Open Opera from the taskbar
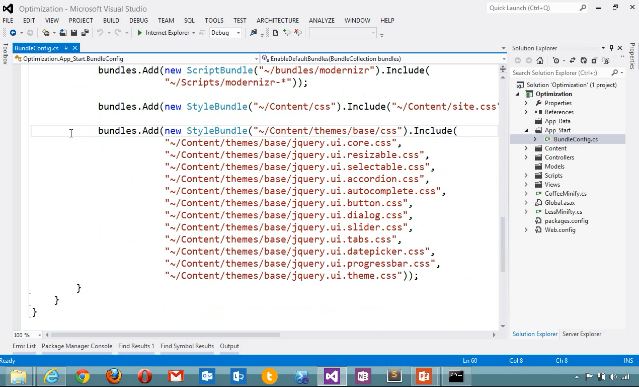639x387 pixels. tap(145, 376)
